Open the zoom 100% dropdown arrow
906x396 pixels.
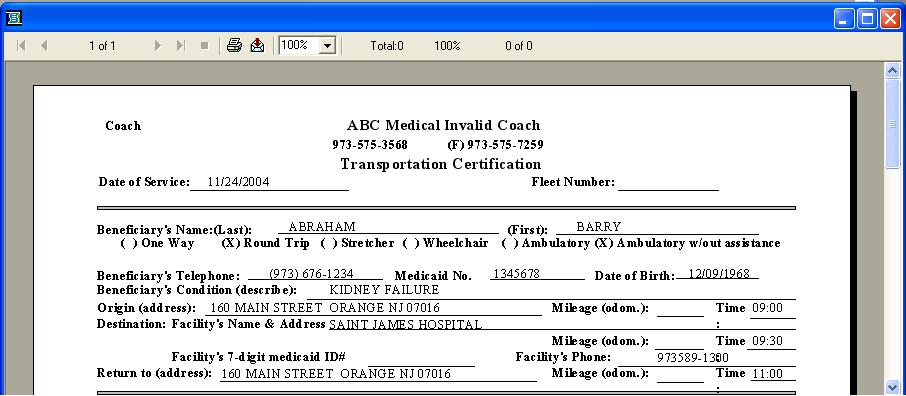tap(328, 46)
